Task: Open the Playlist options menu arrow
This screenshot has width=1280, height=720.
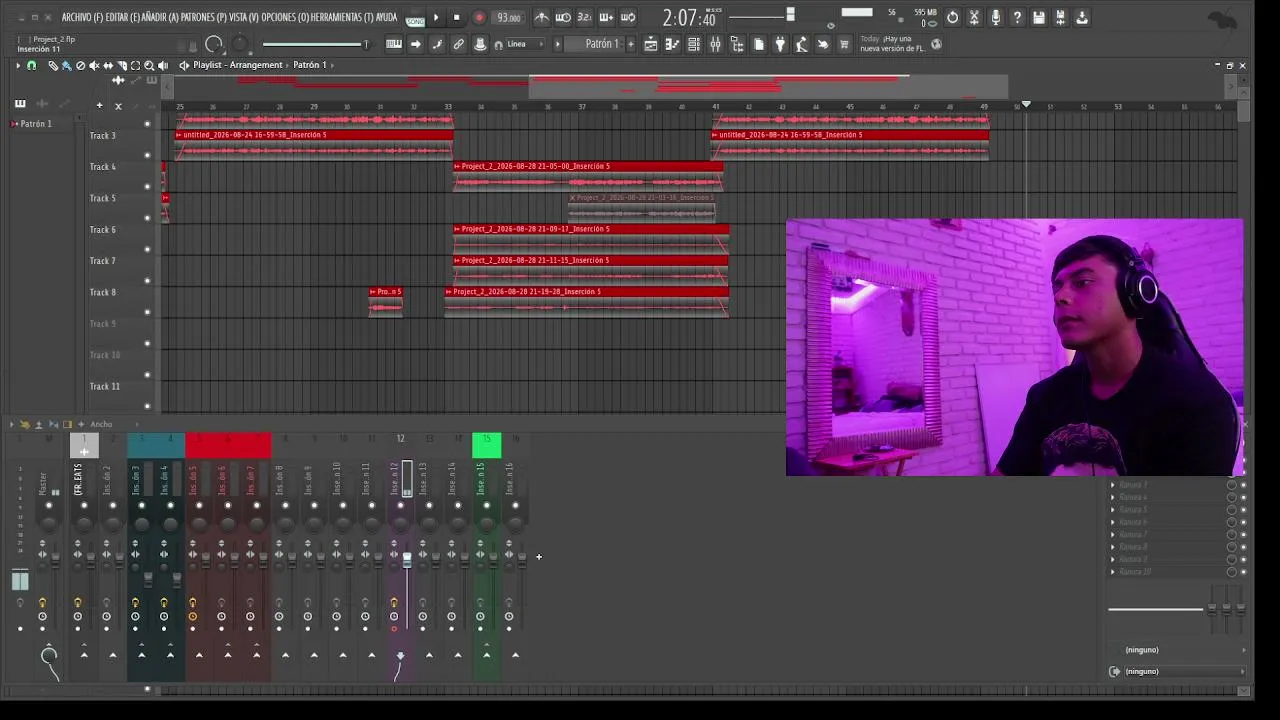Action: [x=17, y=65]
